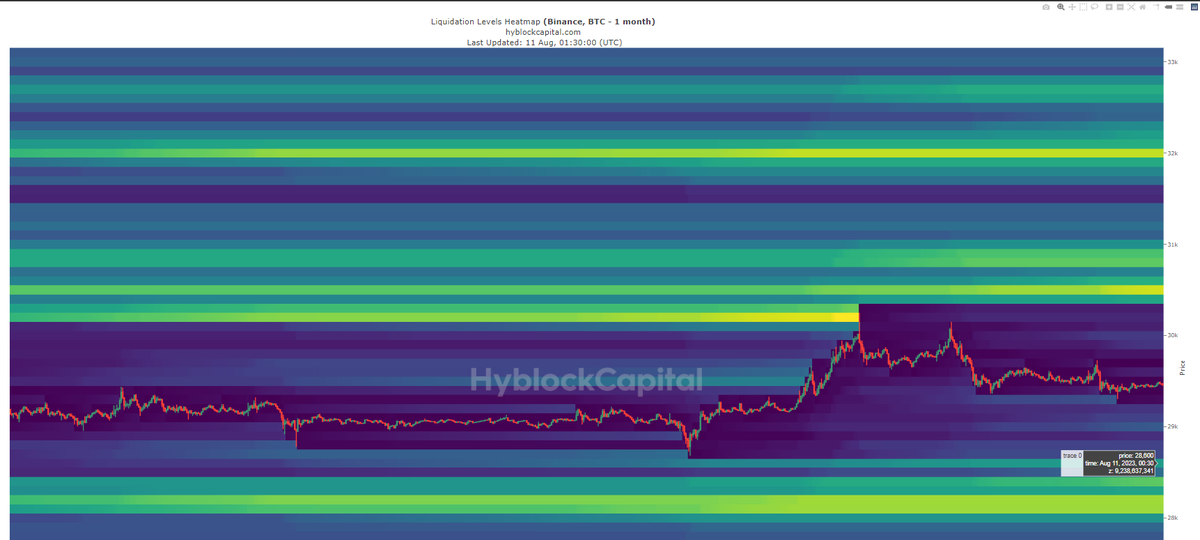Click the Zoom In plus icon
Viewport: 1200px width, 540px height.
click(1109, 7)
